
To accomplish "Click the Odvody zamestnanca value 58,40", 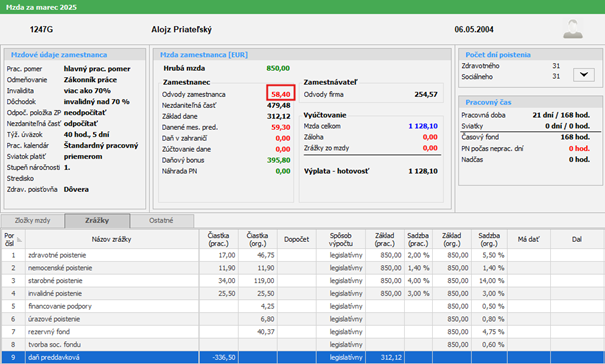I will coord(281,94).
